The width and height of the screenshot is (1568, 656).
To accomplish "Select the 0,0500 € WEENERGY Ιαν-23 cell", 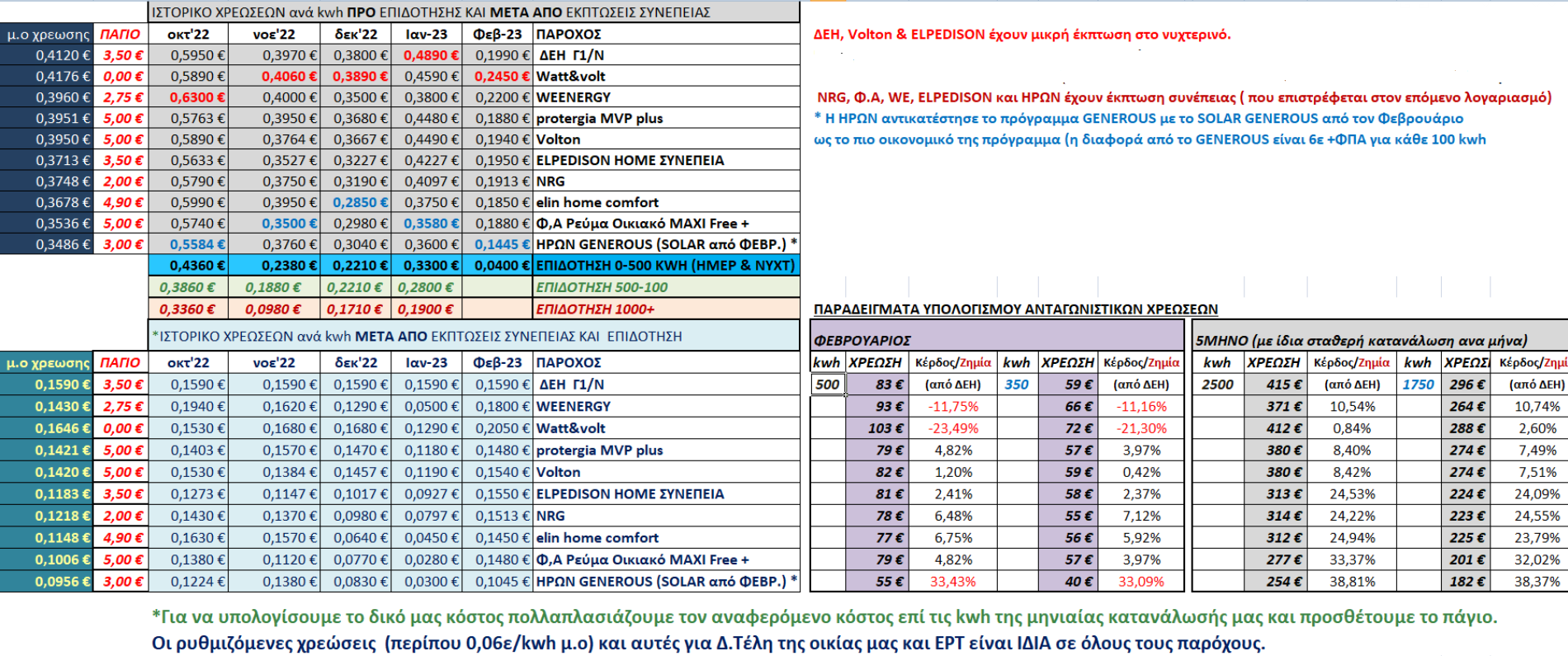I will (x=427, y=407).
